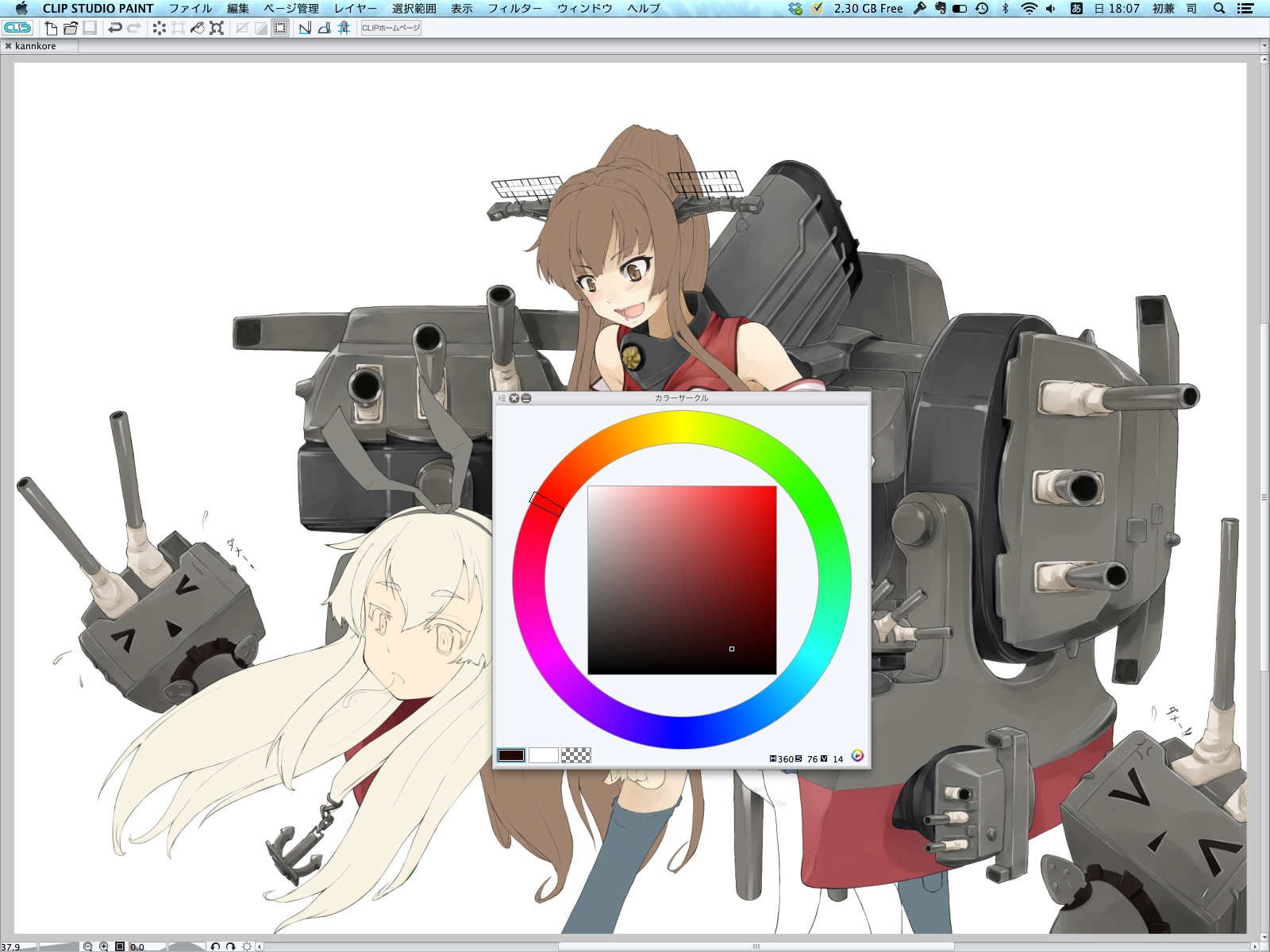The image size is (1270, 952).
Task: Click the saturation value 76
Action: 812,759
